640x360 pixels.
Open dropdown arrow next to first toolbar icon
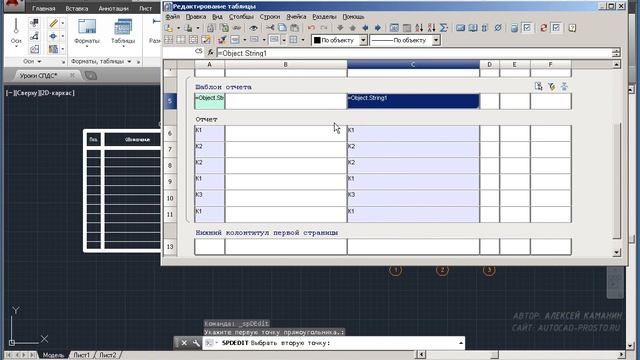178,28
